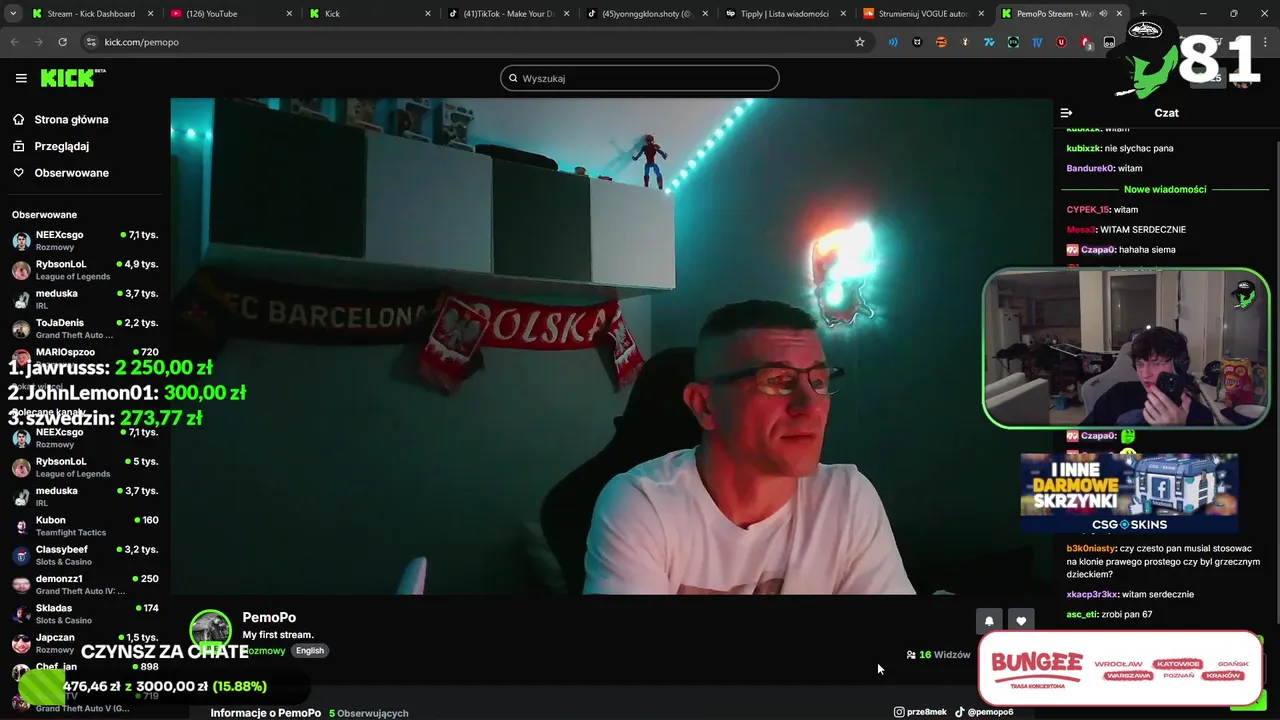
Task: Click username b3k0niasty in chat
Action: tap(1091, 549)
